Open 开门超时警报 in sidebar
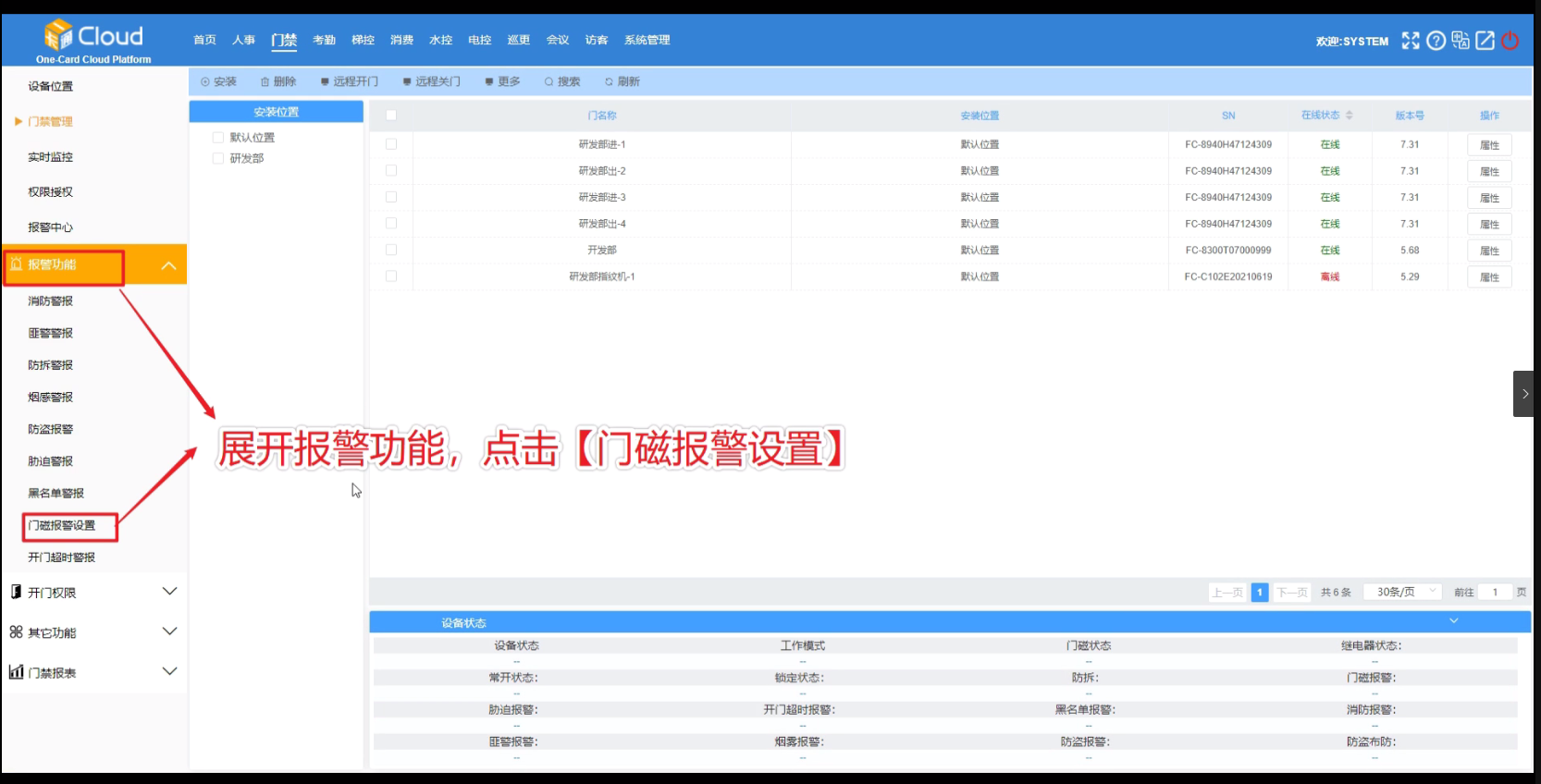Viewport: 1541px width, 784px height. (61, 557)
